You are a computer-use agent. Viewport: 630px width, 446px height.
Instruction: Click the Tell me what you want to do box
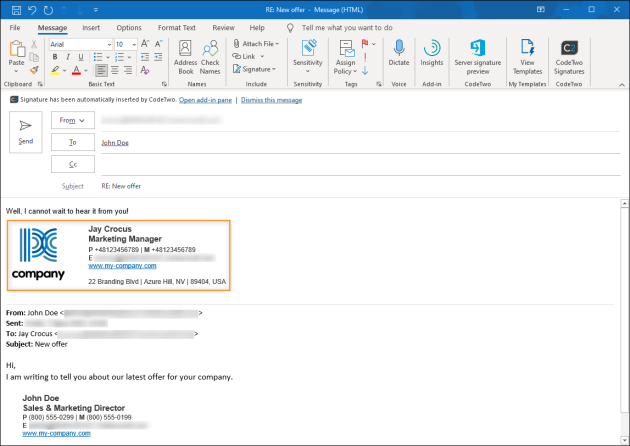(347, 28)
